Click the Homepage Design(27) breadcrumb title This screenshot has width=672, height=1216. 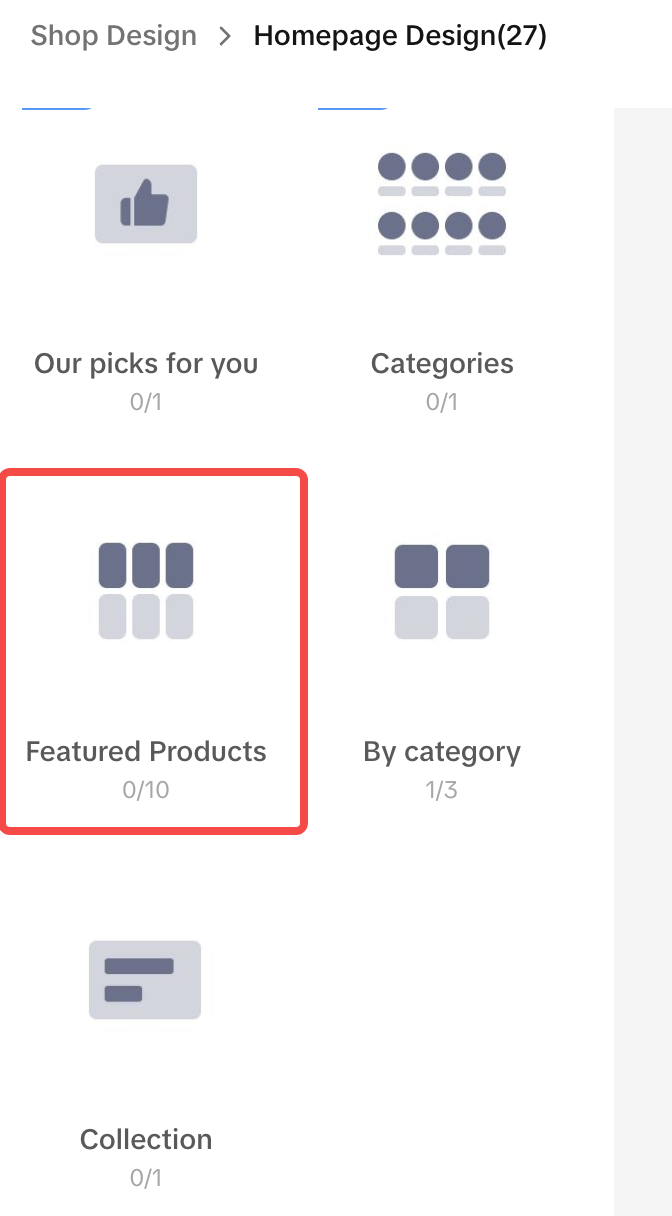[400, 36]
